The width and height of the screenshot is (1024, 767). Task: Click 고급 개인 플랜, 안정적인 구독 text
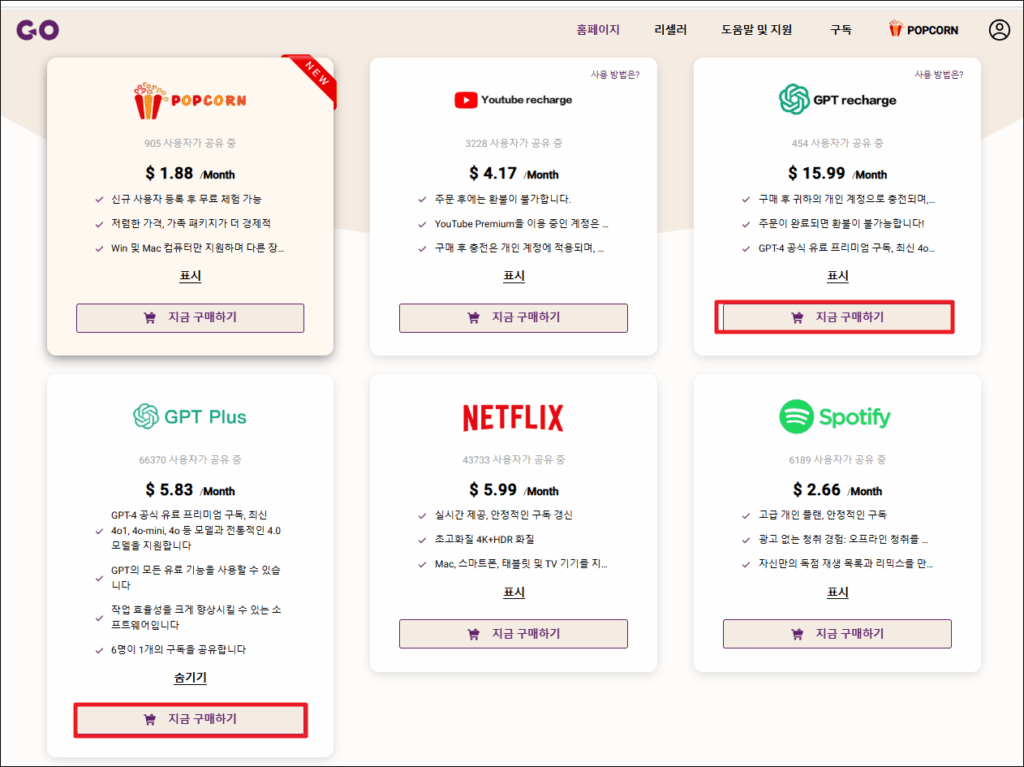pos(822,515)
